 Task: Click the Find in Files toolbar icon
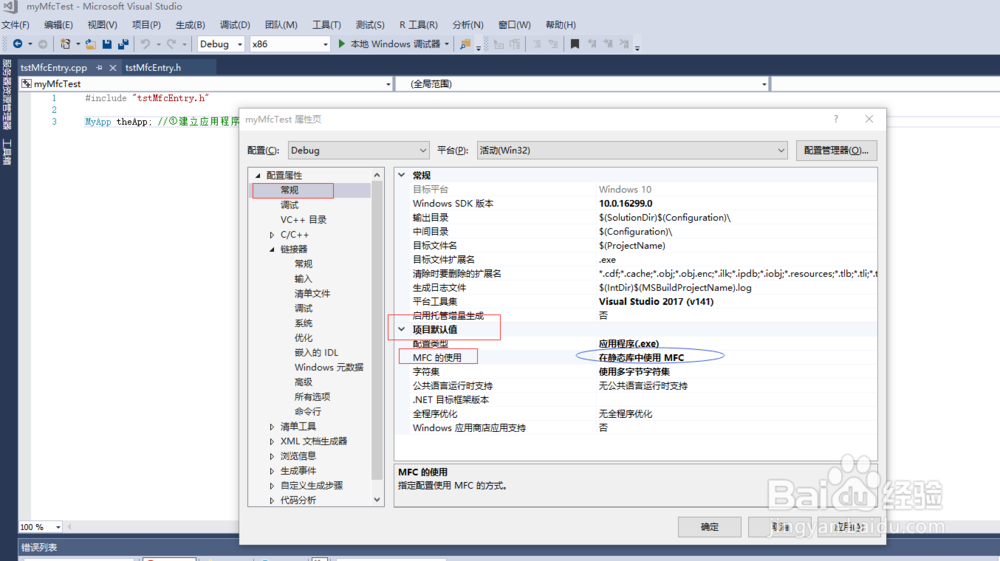tap(466, 44)
